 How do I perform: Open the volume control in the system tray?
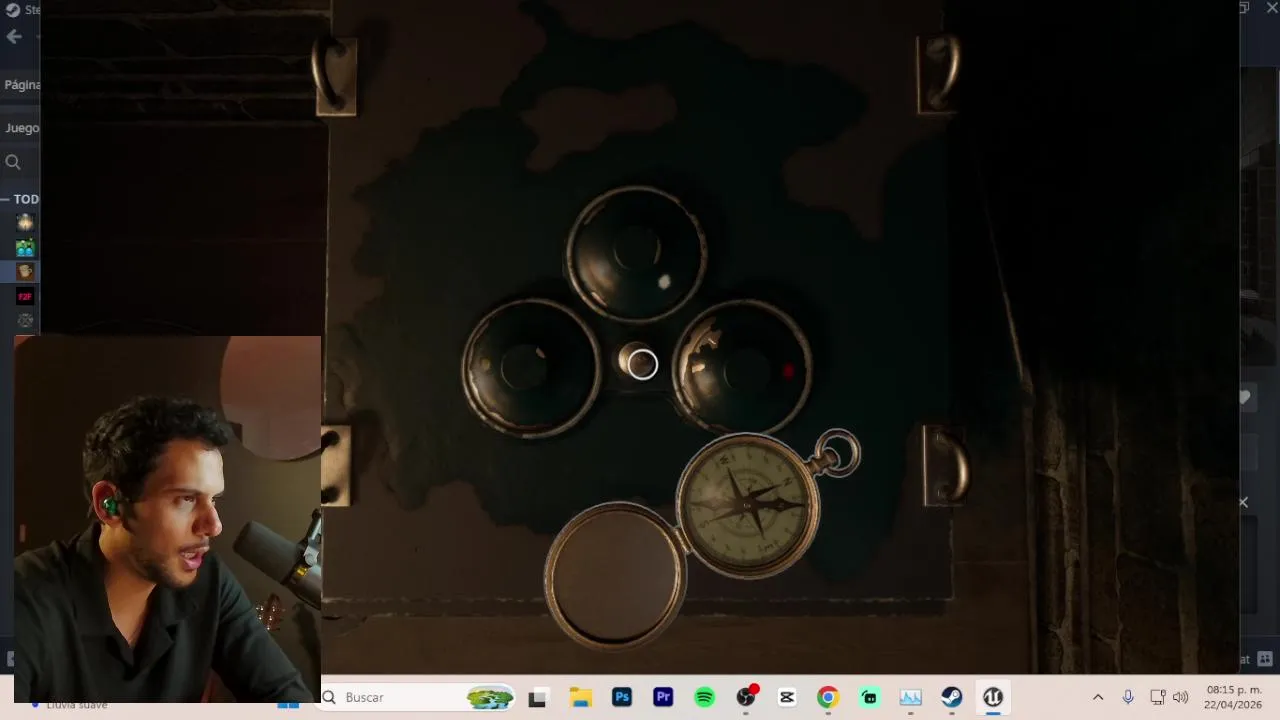tap(1181, 697)
